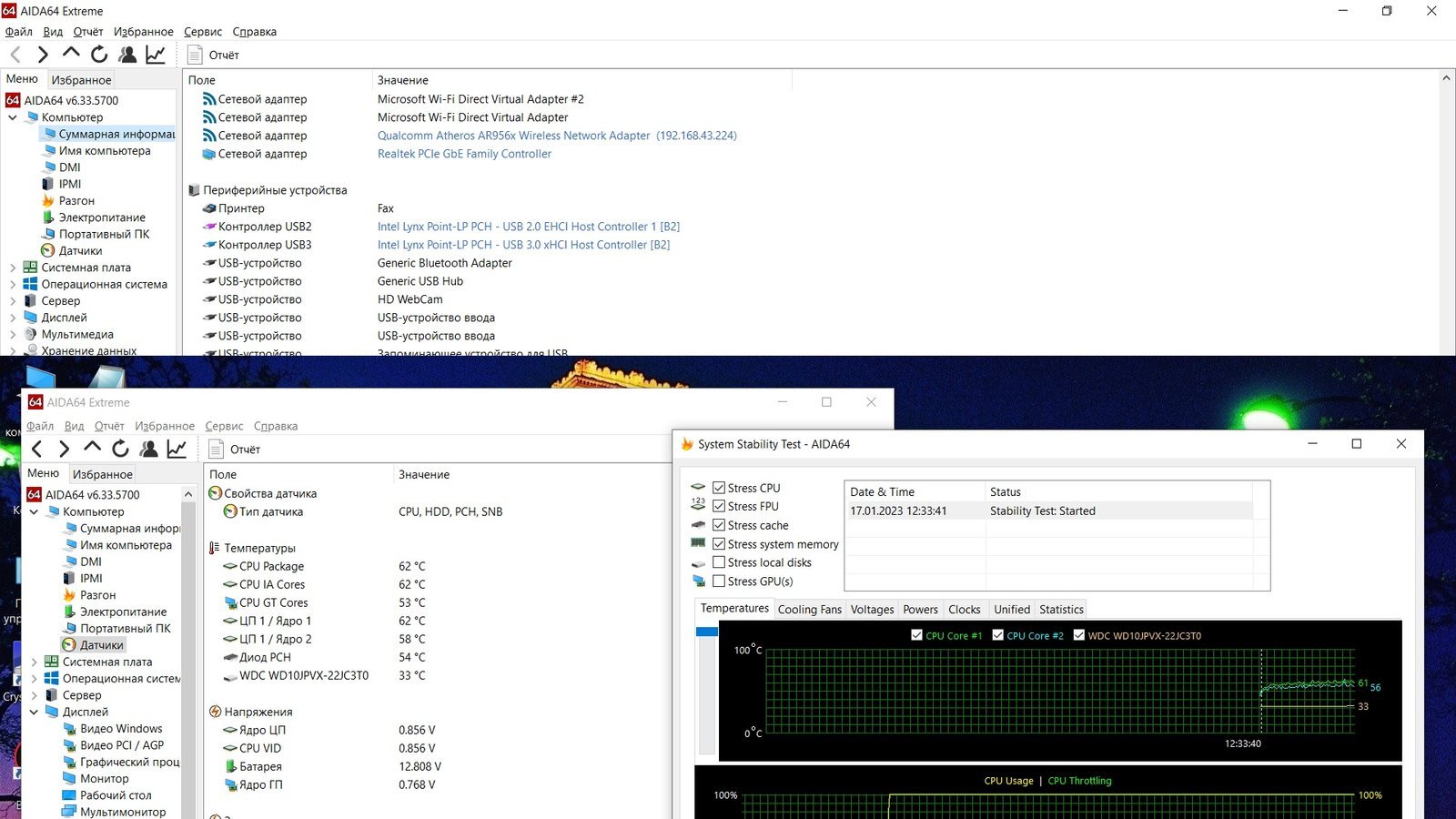Toggle CPU Core #2 graph checkbox
Image resolution: width=1456 pixels, height=819 pixels.
(997, 635)
